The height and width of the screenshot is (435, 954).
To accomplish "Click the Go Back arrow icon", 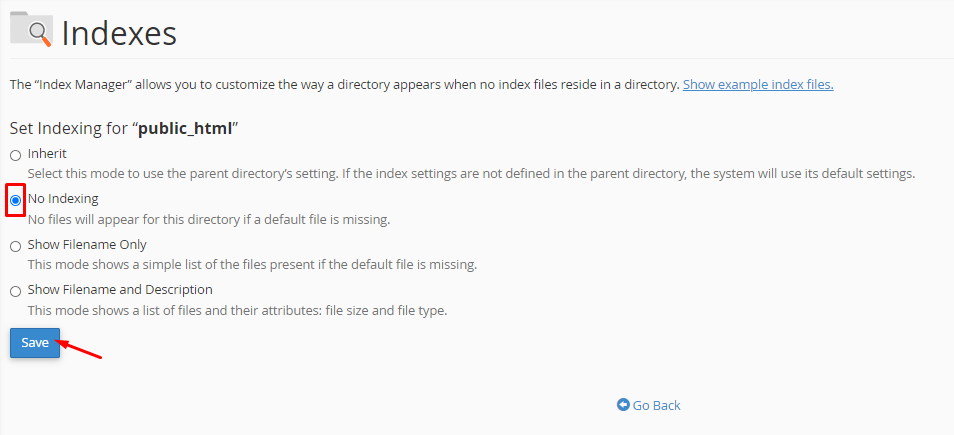I will pyautogui.click(x=623, y=405).
